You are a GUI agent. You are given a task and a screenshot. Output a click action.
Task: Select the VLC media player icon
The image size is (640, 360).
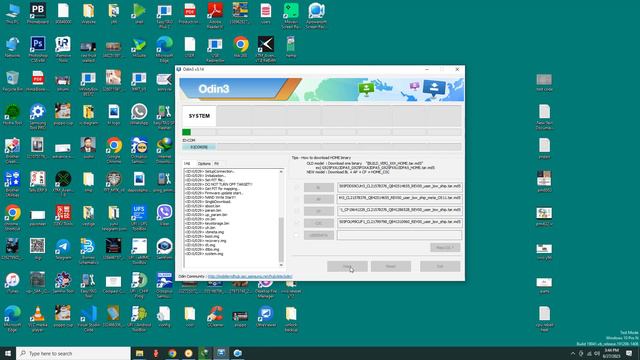[x=38, y=318]
